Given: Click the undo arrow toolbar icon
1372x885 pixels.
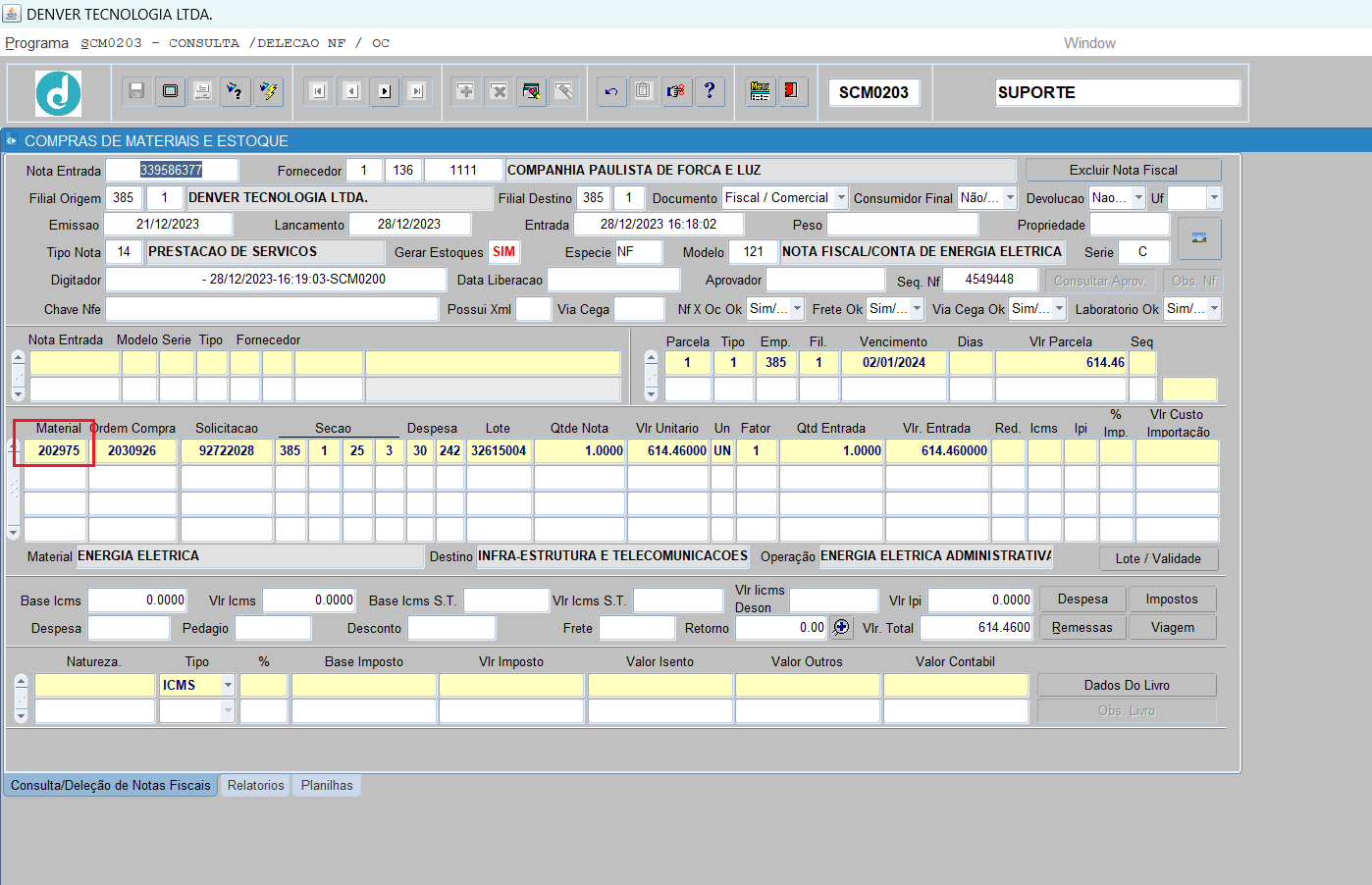Looking at the screenshot, I should [x=611, y=91].
